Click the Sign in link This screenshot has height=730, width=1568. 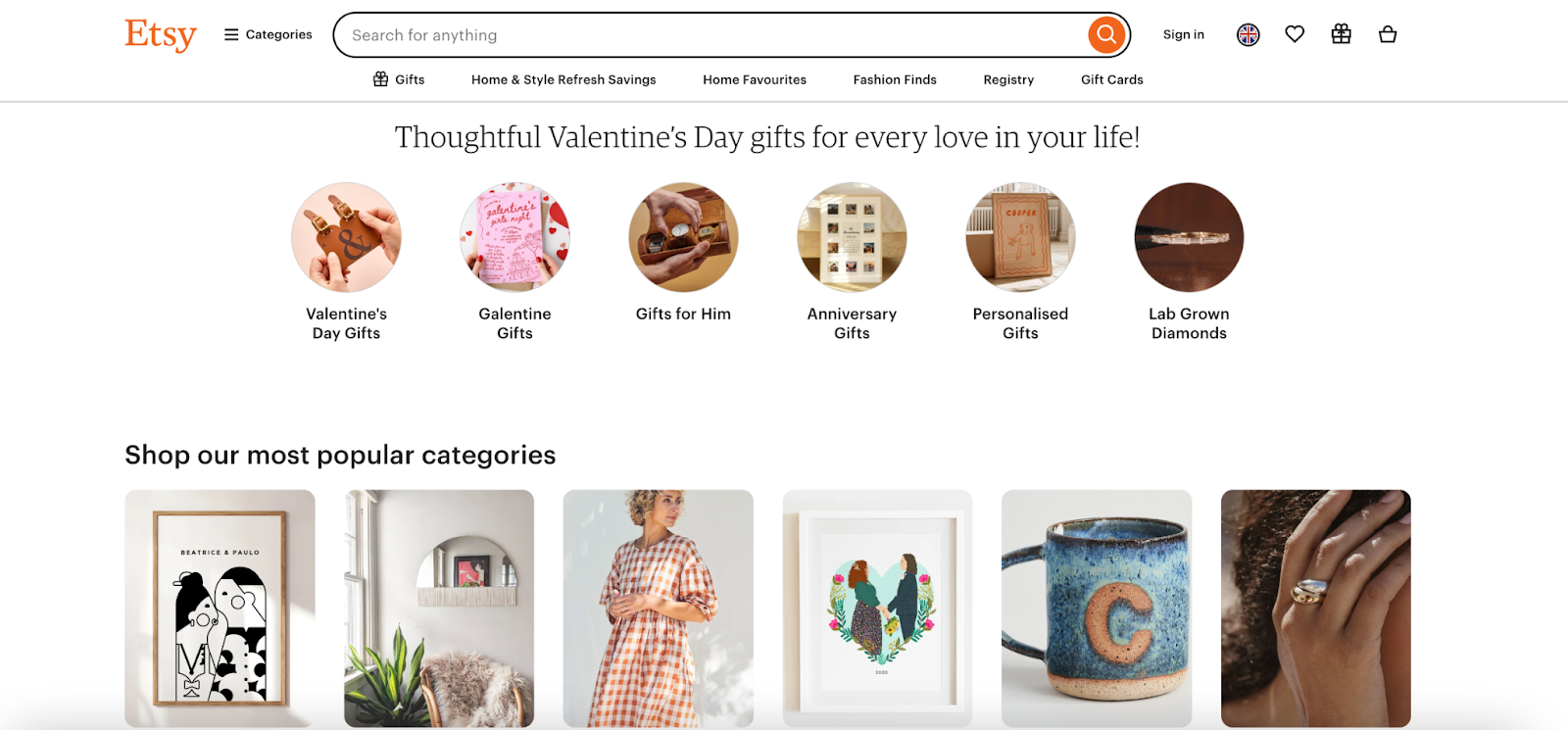pyautogui.click(x=1183, y=33)
